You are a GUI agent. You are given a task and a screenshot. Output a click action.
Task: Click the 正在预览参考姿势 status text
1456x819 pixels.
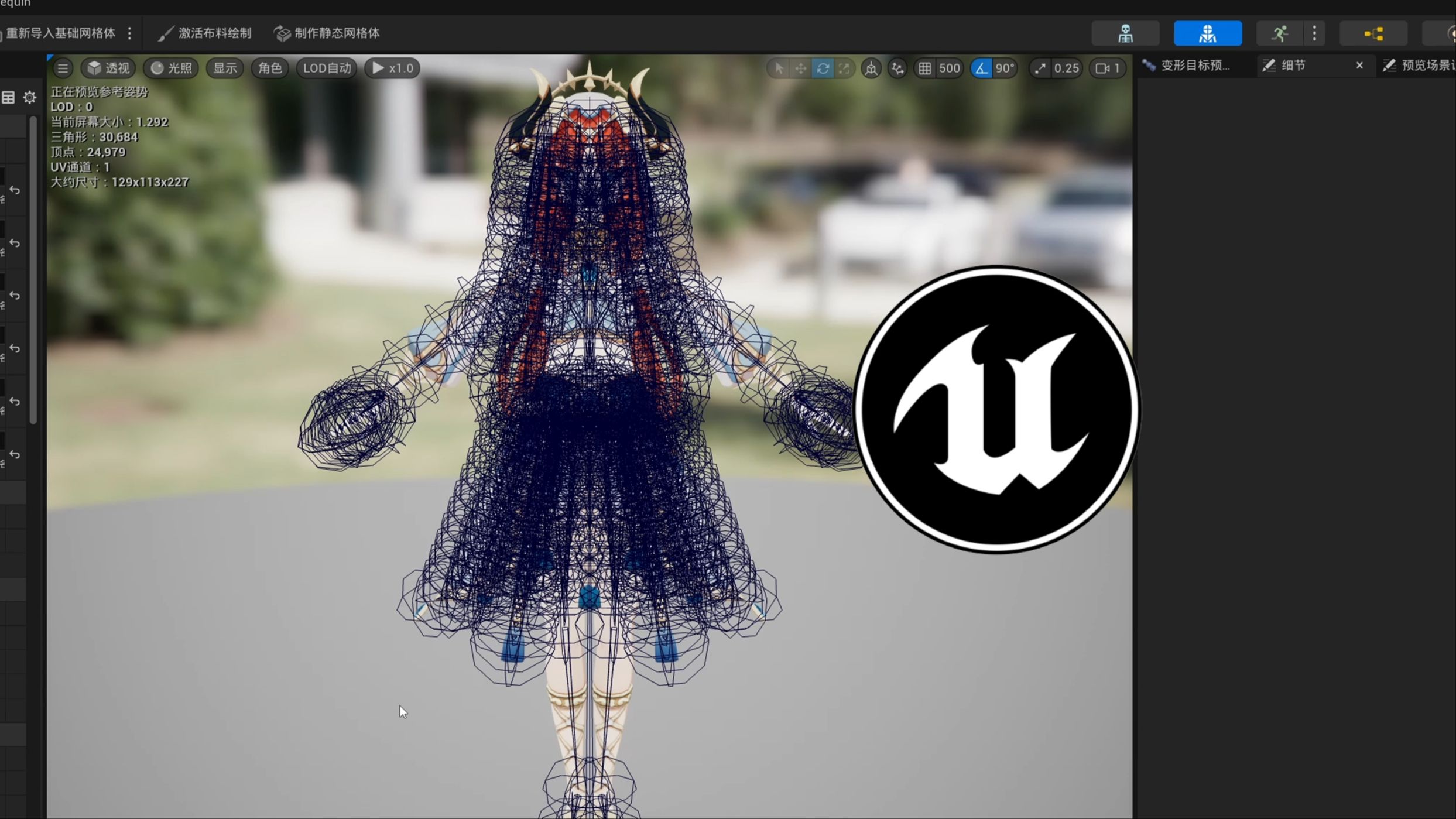(x=99, y=92)
